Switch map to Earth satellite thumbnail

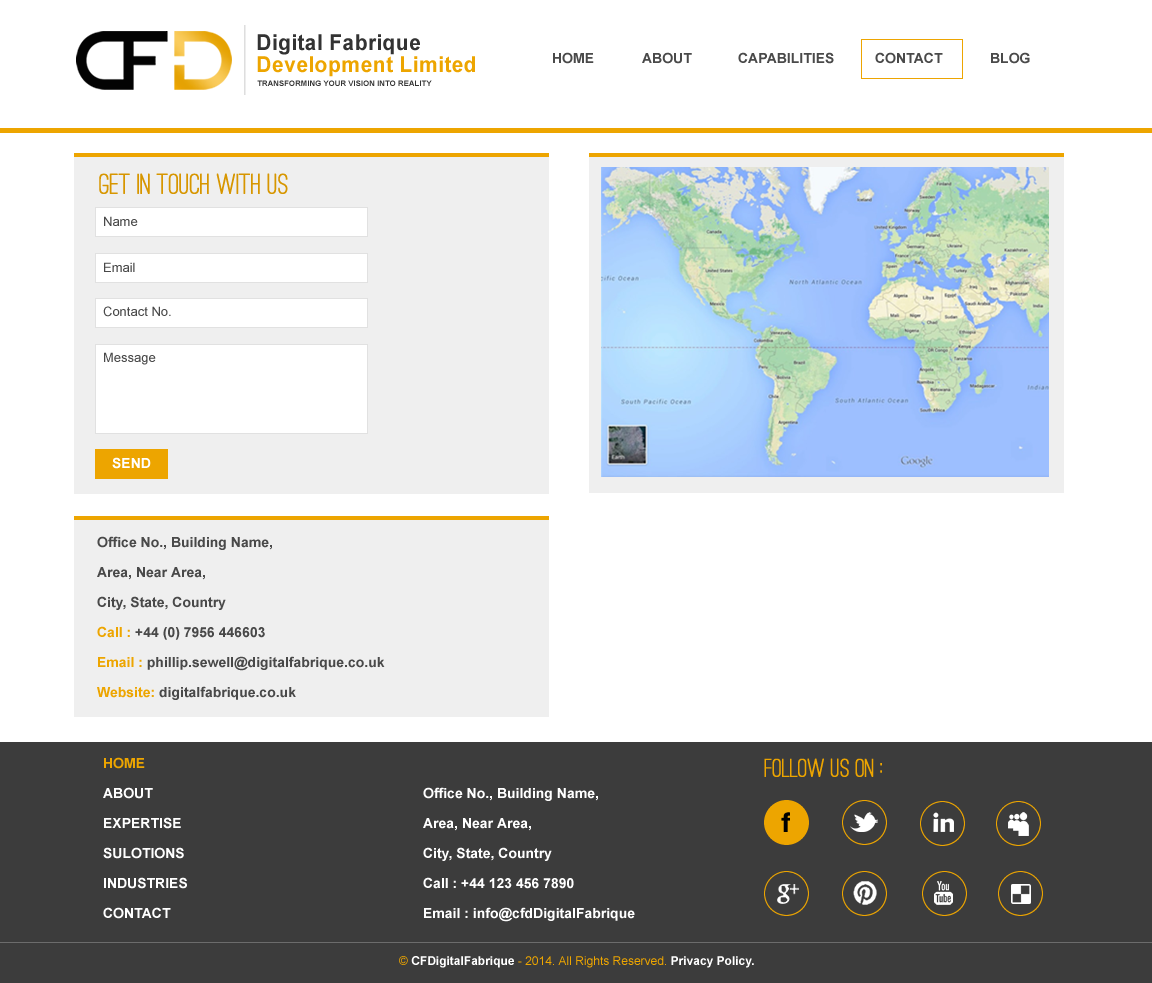(627, 445)
